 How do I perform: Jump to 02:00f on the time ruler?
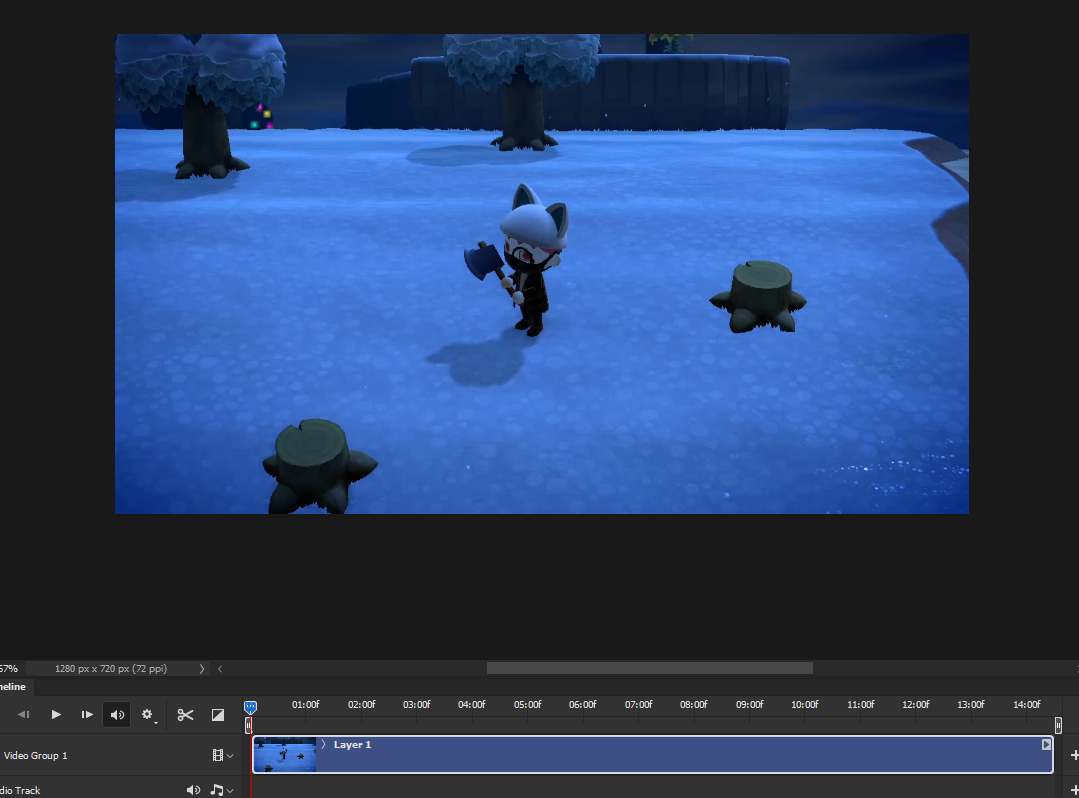[x=361, y=704]
